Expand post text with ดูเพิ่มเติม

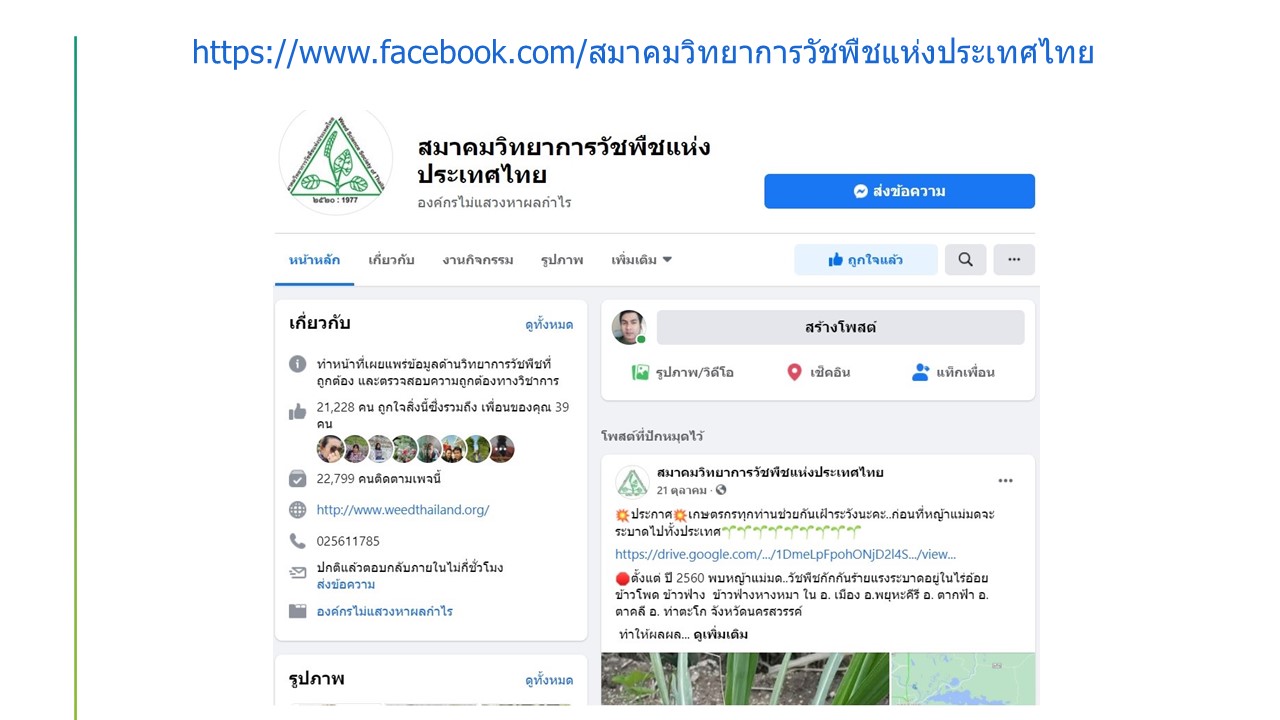pyautogui.click(x=720, y=634)
